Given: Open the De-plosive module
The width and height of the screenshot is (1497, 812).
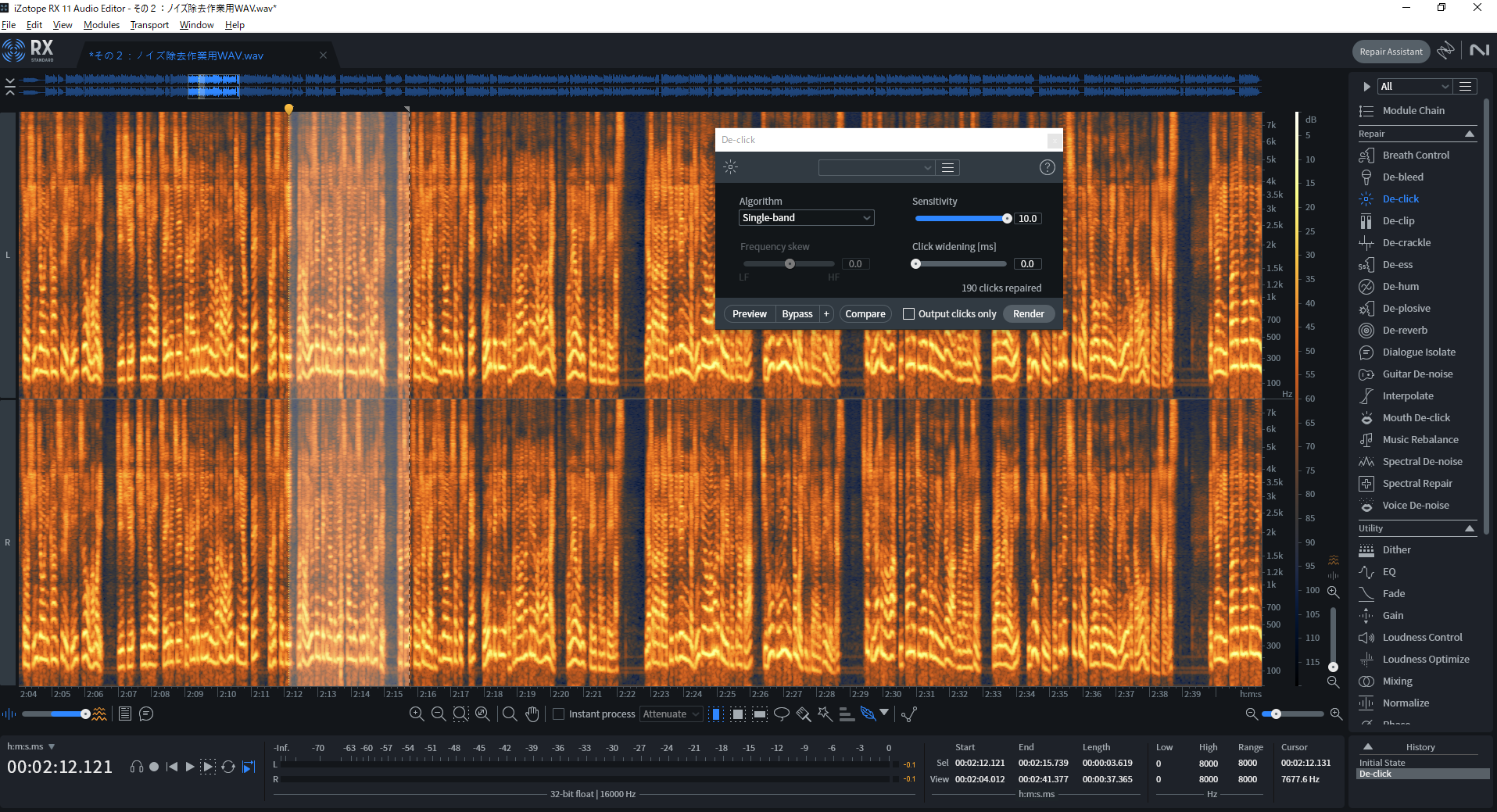Looking at the screenshot, I should click(1406, 308).
